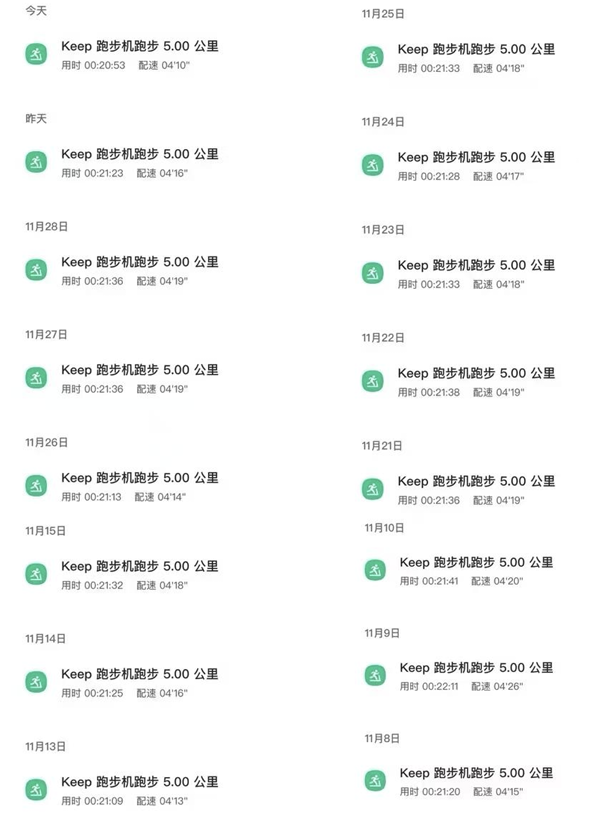Open the 11月24日 run entry title

[476, 157]
